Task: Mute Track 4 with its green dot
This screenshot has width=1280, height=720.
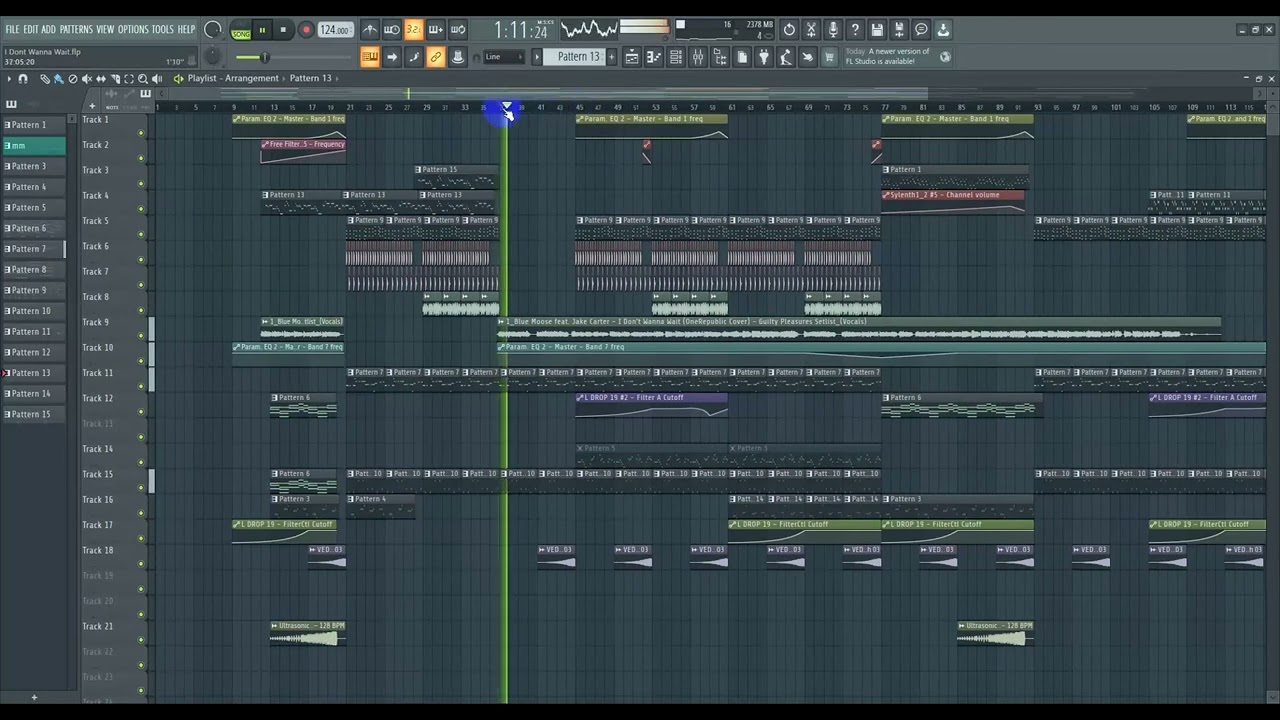Action: point(141,209)
